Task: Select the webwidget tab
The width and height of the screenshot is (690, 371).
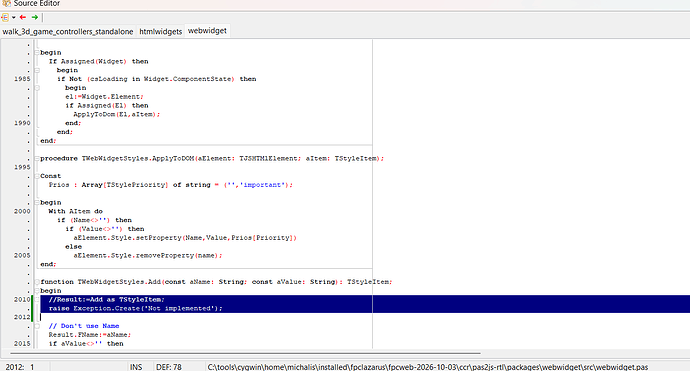Action: point(207,31)
